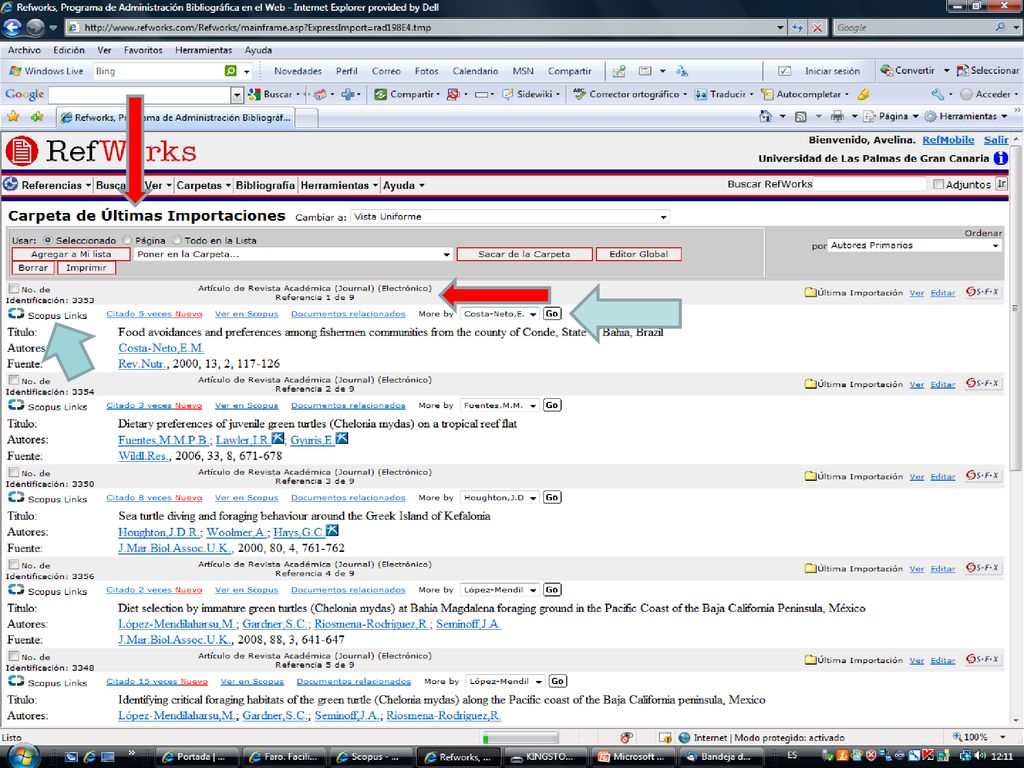The height and width of the screenshot is (768, 1024).
Task: Open the Favorites star icon
Action: pos(12,117)
